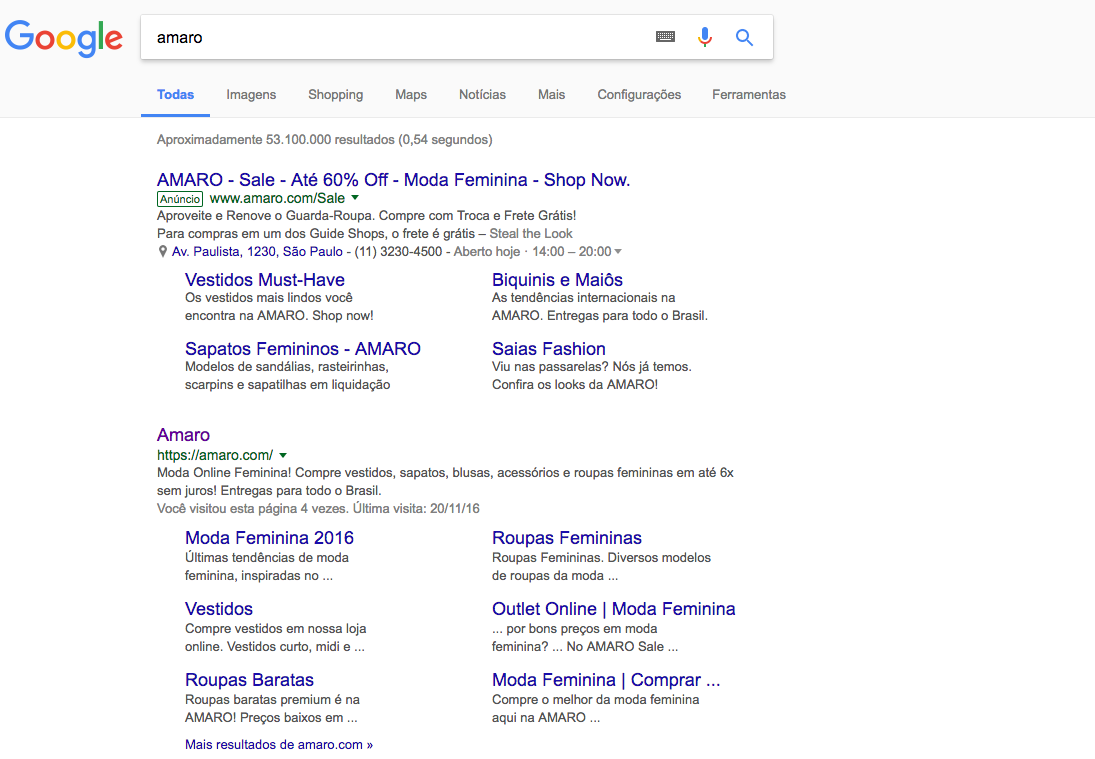Viewport: 1095px width, 759px height.
Task: Select the Todas tab
Action: pyautogui.click(x=175, y=94)
